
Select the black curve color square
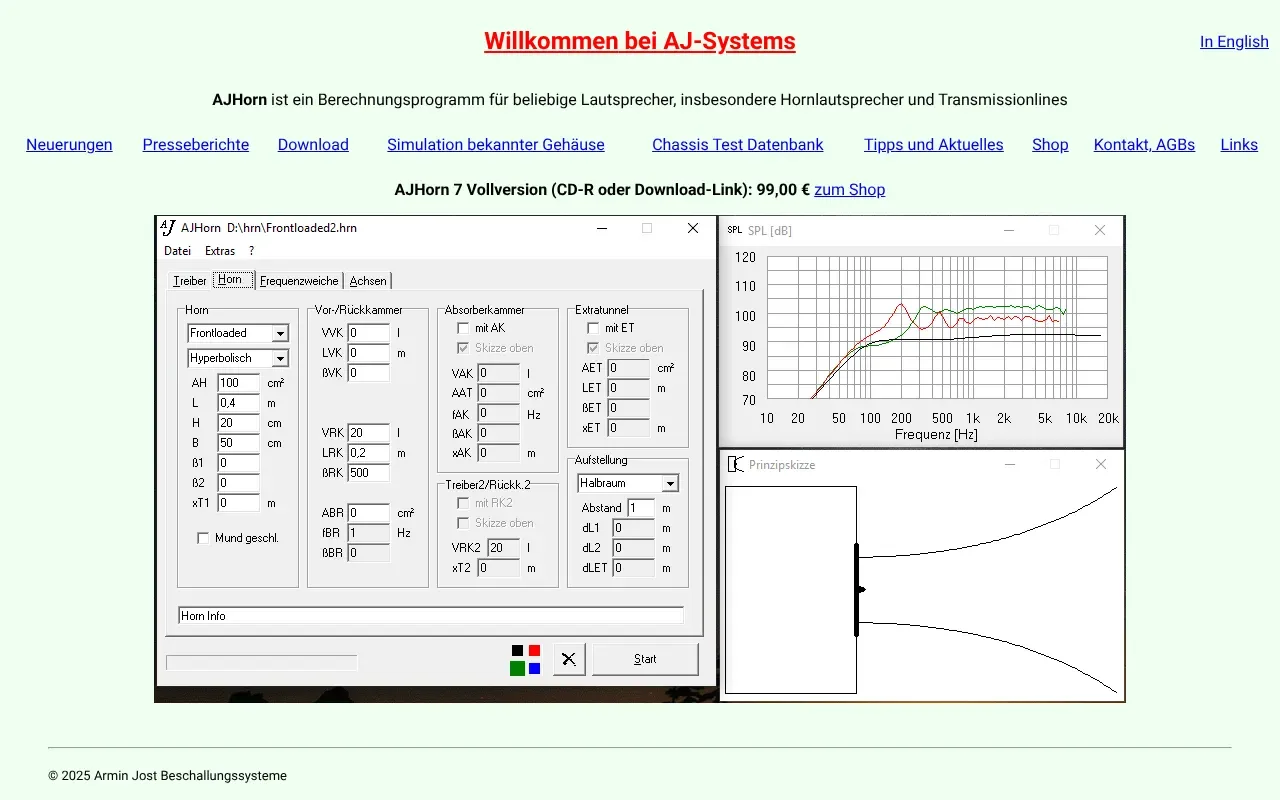[x=517, y=651]
